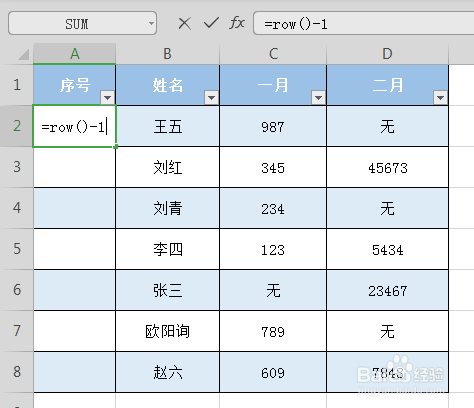Viewport: 474px width, 408px height.
Task: Open the Name Box dropdown arrow
Action: (x=151, y=23)
